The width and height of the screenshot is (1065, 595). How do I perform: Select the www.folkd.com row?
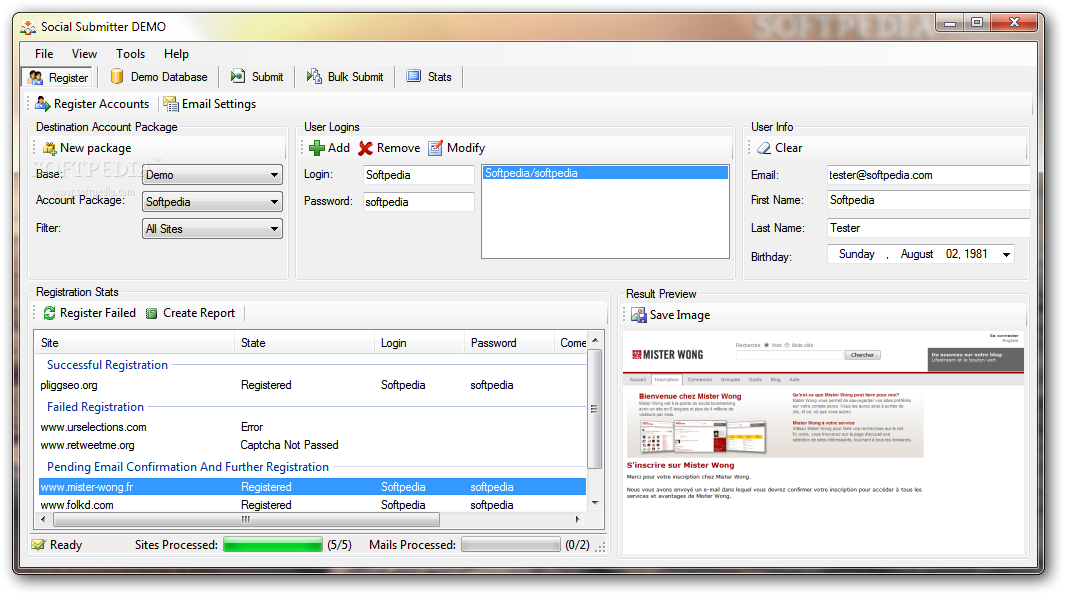[x=312, y=505]
